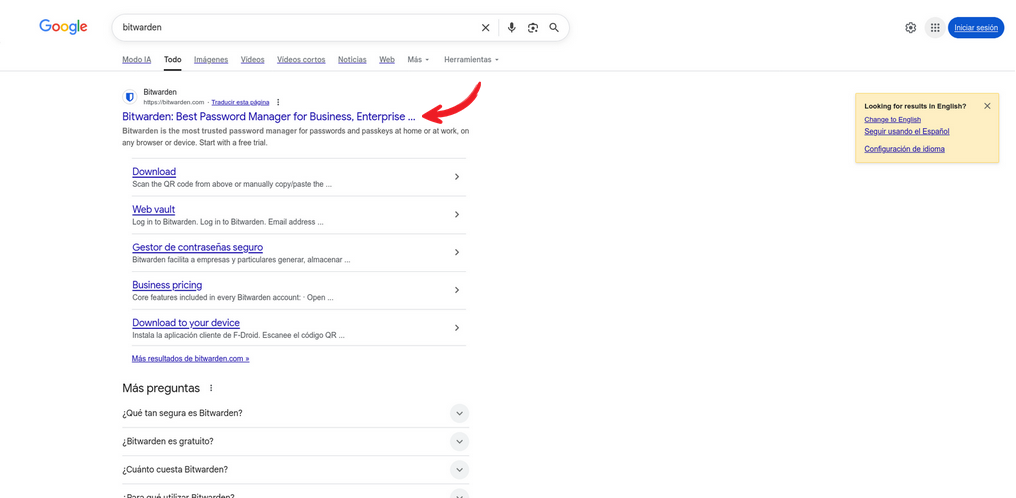Screen dimensions: 1016x498
Task: Click the Change to English link
Action: click(x=892, y=119)
